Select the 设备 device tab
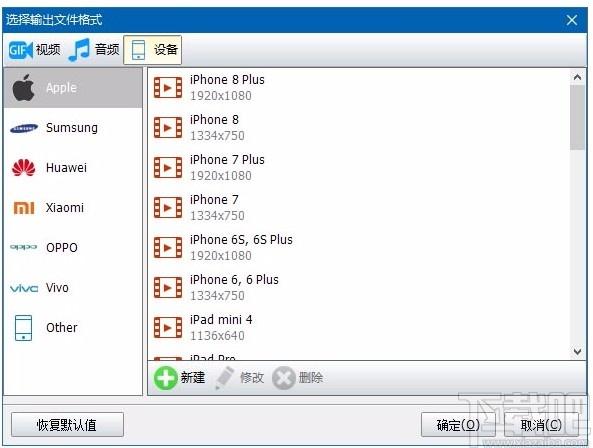Image resolution: width=593 pixels, height=448 pixels. [153, 50]
